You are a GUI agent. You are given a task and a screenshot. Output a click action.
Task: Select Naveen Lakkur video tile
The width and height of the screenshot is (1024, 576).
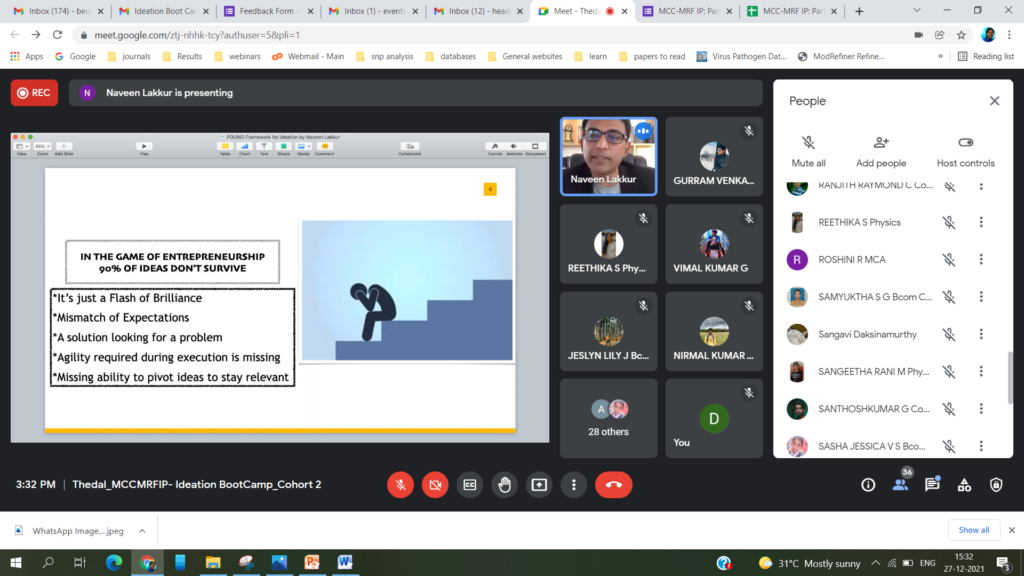pos(608,156)
